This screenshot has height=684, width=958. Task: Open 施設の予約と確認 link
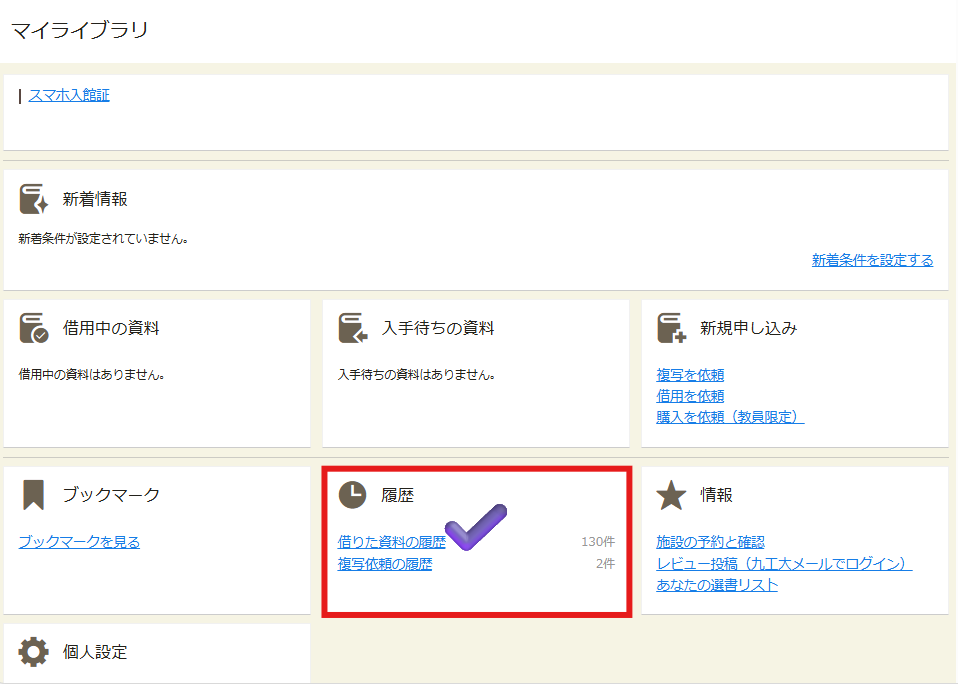click(710, 542)
